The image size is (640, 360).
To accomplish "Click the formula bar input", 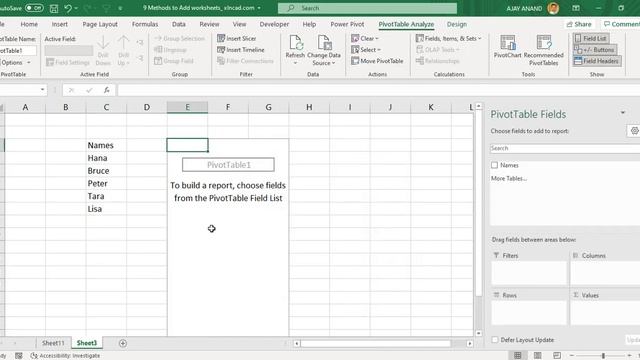I will pyautogui.click(x=379, y=90).
